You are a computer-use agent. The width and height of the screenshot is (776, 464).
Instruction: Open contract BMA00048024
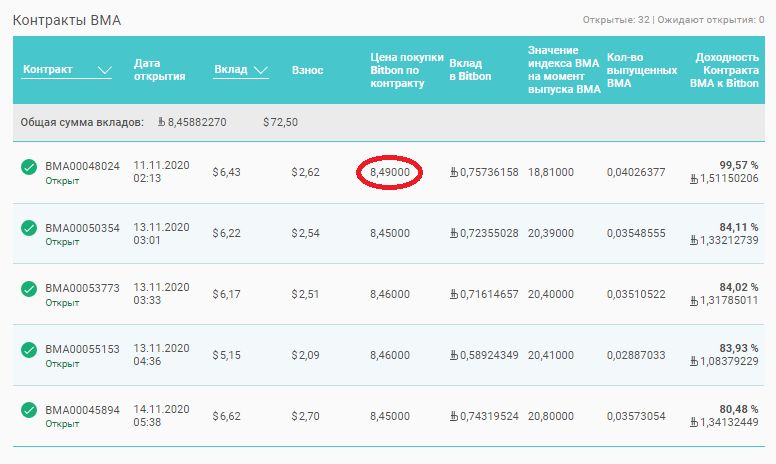(82, 166)
